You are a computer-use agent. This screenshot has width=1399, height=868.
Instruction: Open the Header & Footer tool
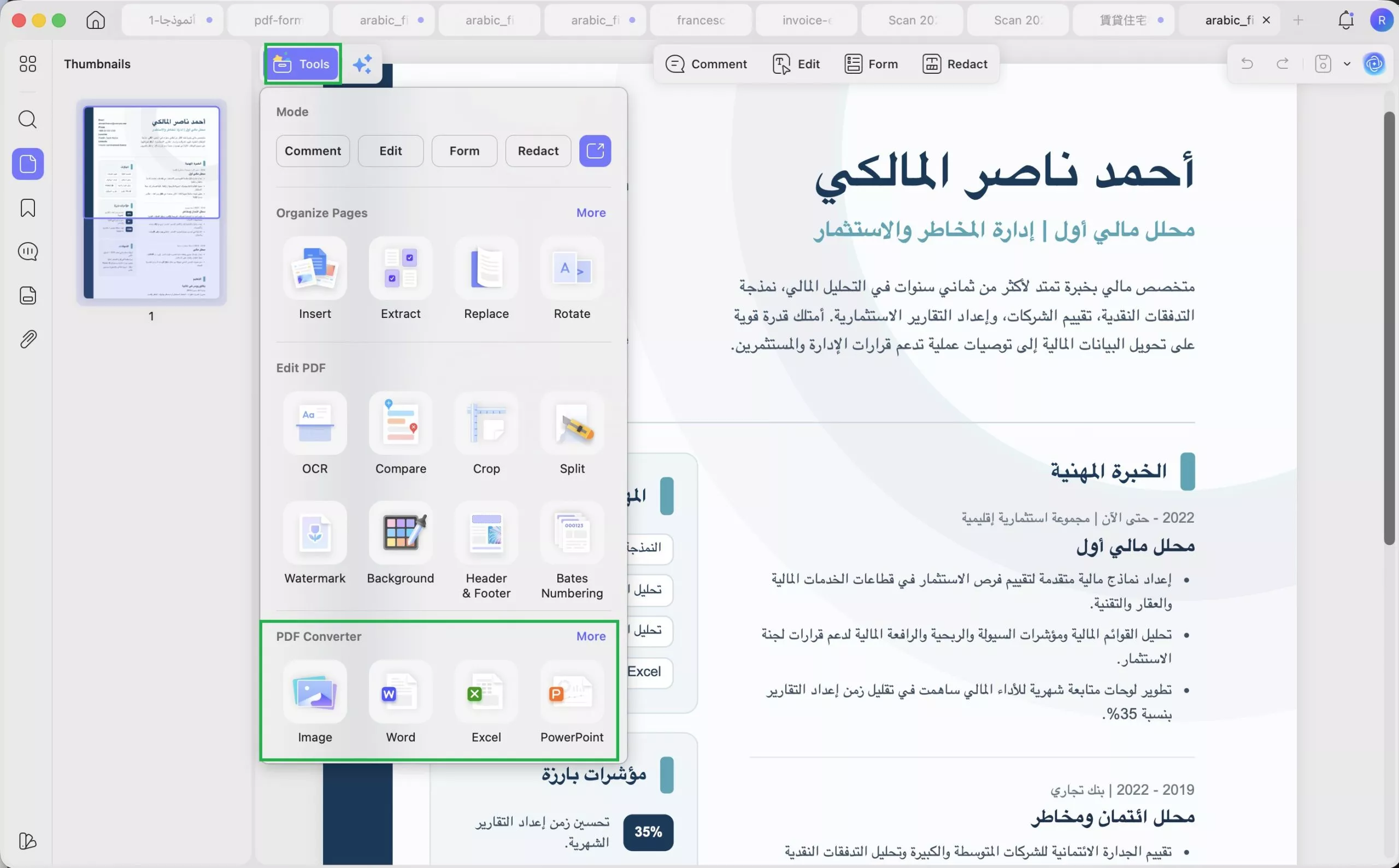(486, 550)
